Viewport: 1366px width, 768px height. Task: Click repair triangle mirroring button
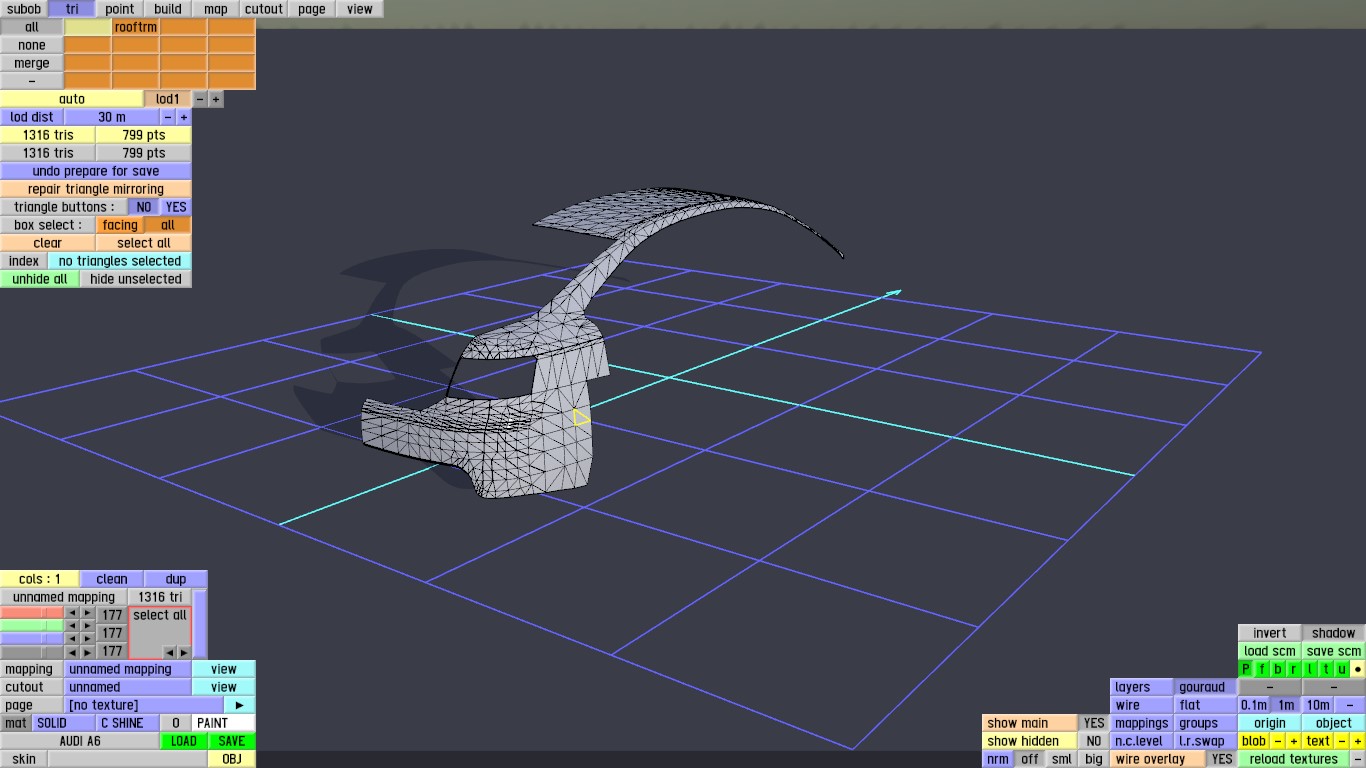click(x=96, y=189)
